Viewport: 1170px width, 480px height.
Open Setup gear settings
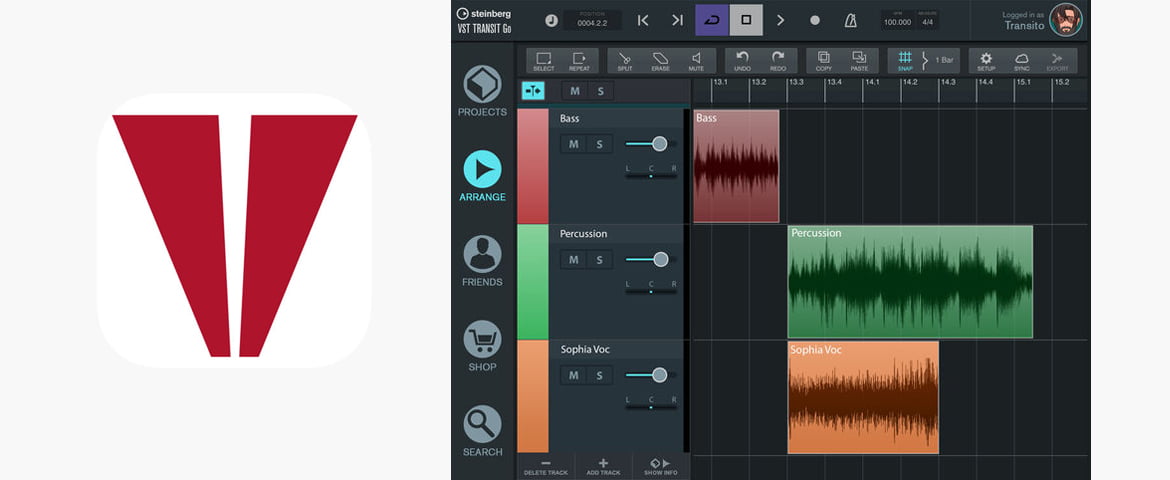click(x=986, y=61)
